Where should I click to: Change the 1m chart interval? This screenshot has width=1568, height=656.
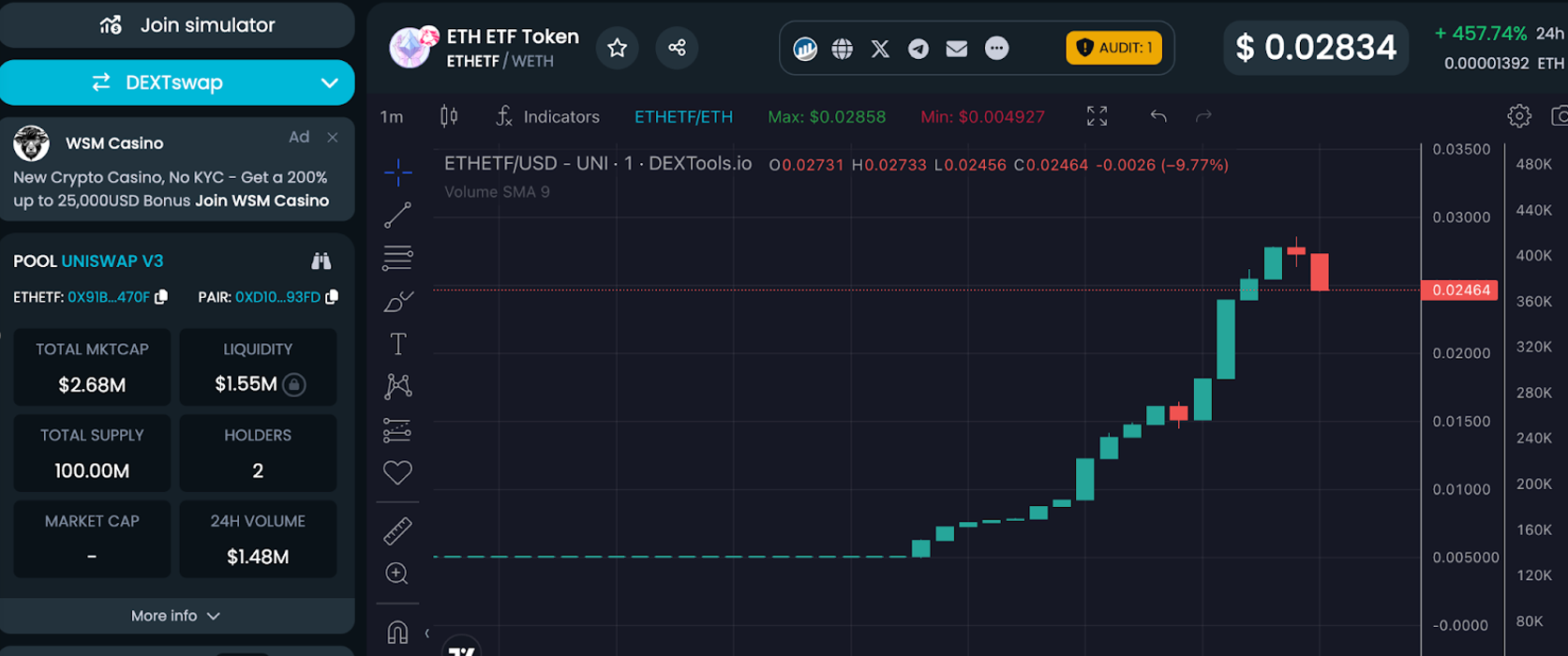click(x=392, y=116)
